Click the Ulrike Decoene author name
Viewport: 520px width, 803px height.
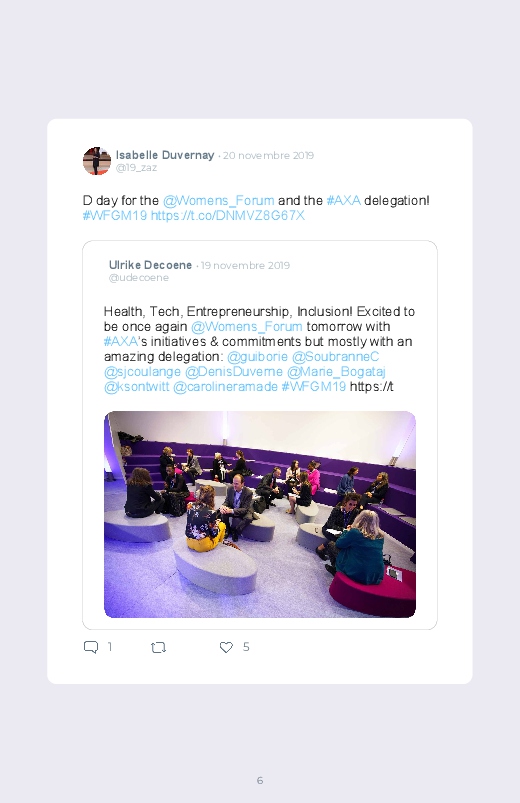pyautogui.click(x=150, y=265)
